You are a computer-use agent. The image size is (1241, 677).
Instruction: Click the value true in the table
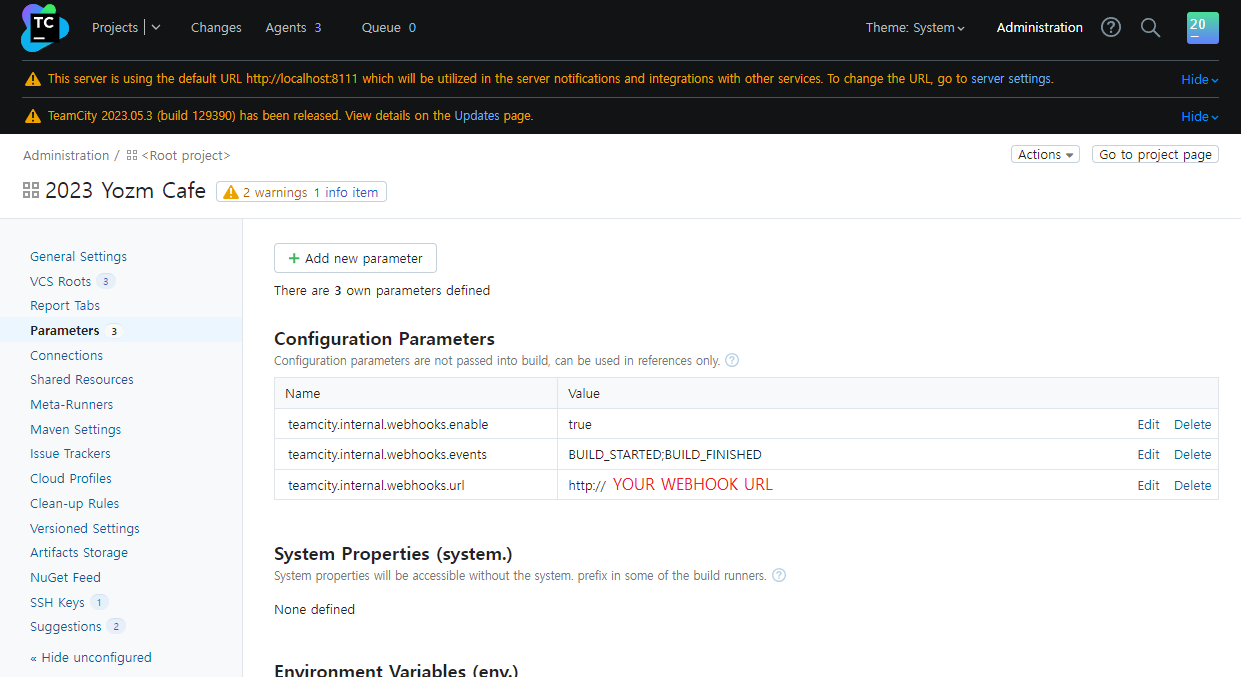580,425
